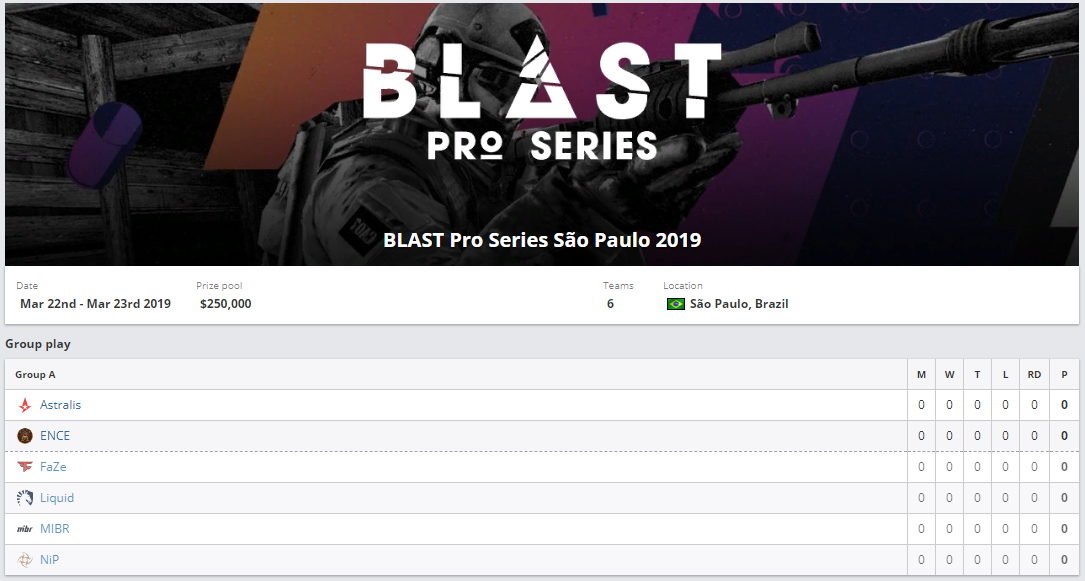This screenshot has width=1085, height=581.
Task: Click the NiP team logo icon
Action: (25, 560)
